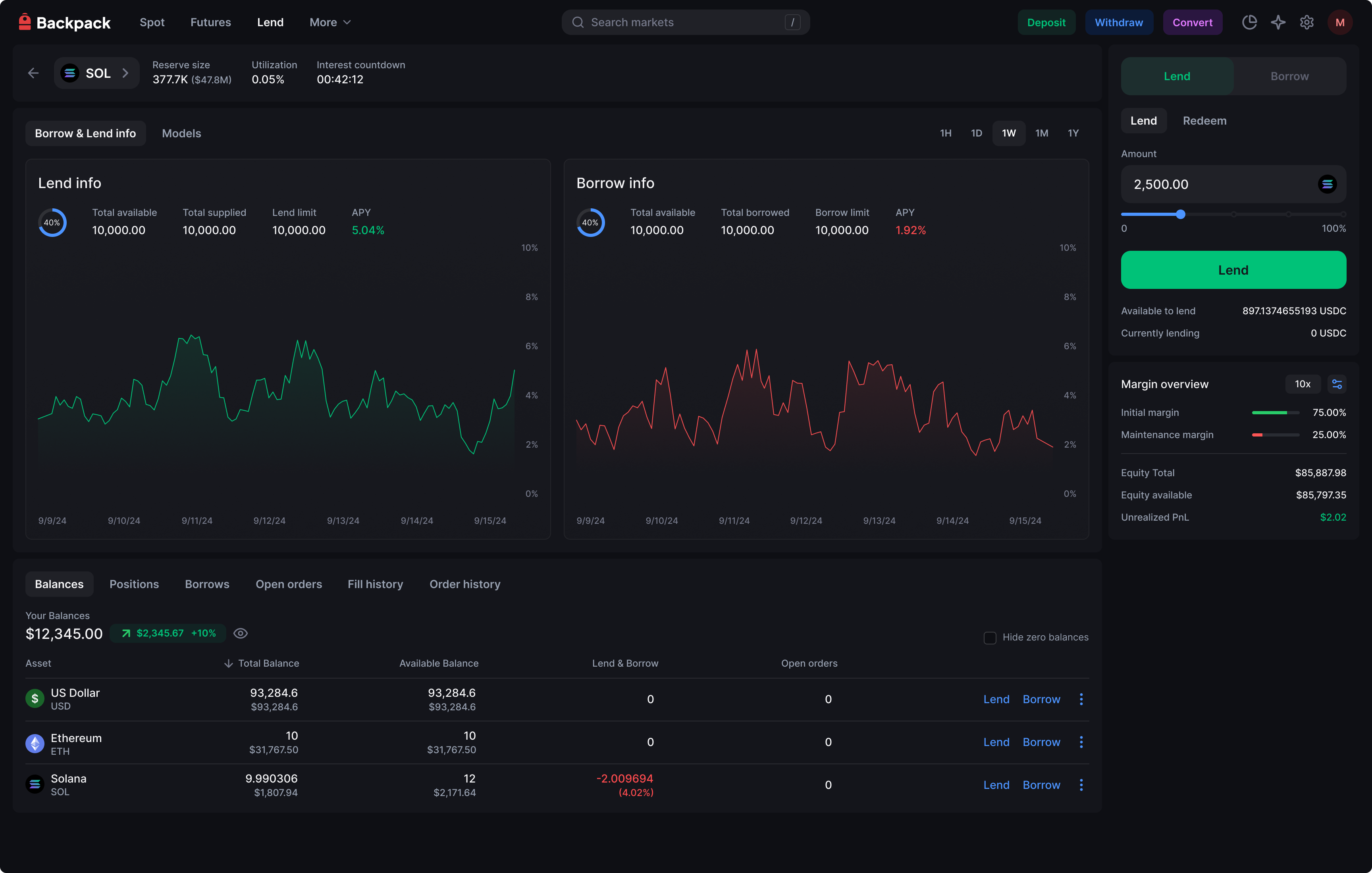
Task: Click the Borrow link for US Dollar
Action: click(1041, 699)
